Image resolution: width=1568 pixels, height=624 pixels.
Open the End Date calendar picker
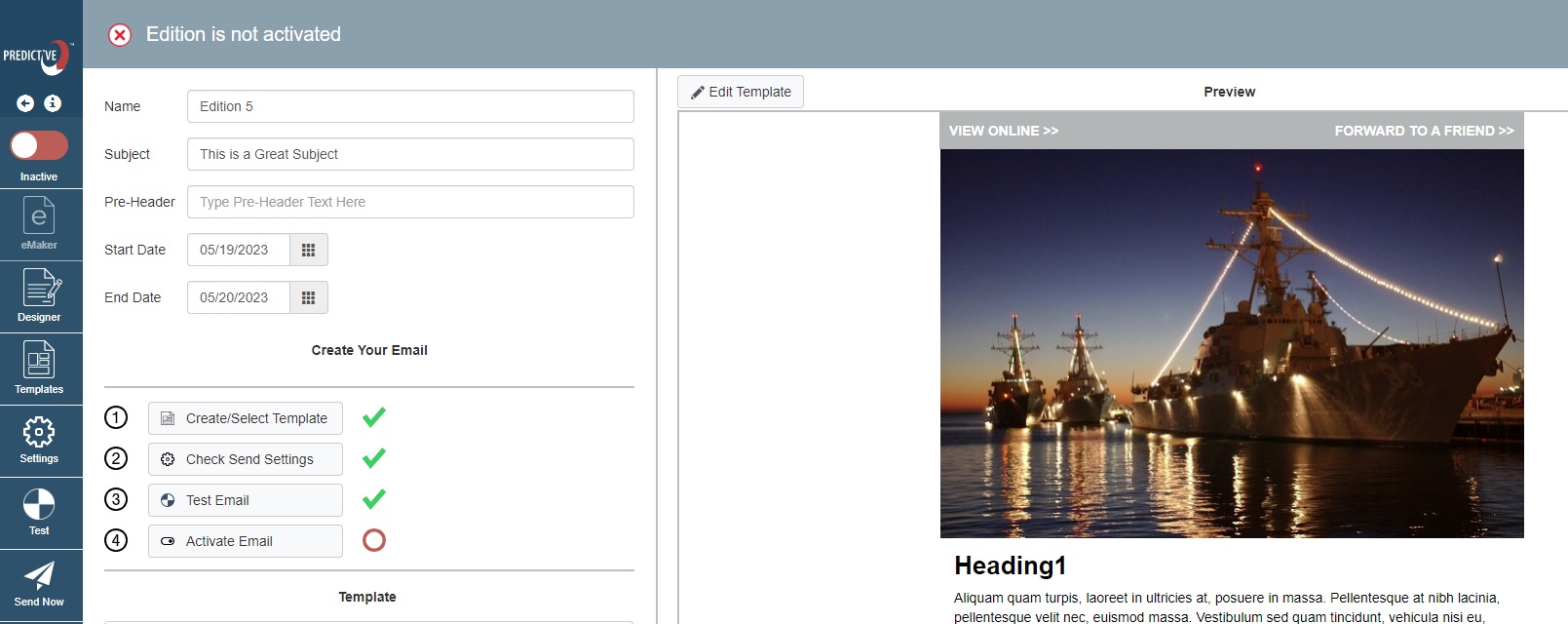pos(308,297)
